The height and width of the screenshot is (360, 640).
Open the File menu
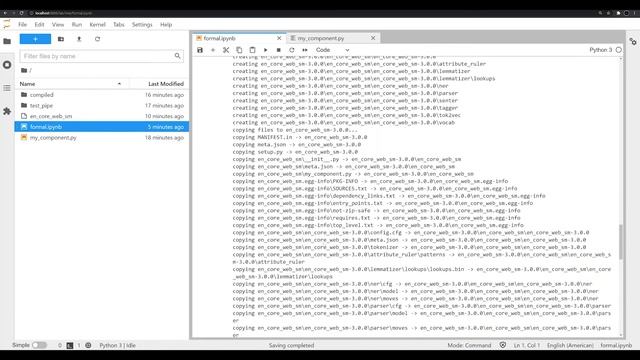pyautogui.click(x=22, y=24)
